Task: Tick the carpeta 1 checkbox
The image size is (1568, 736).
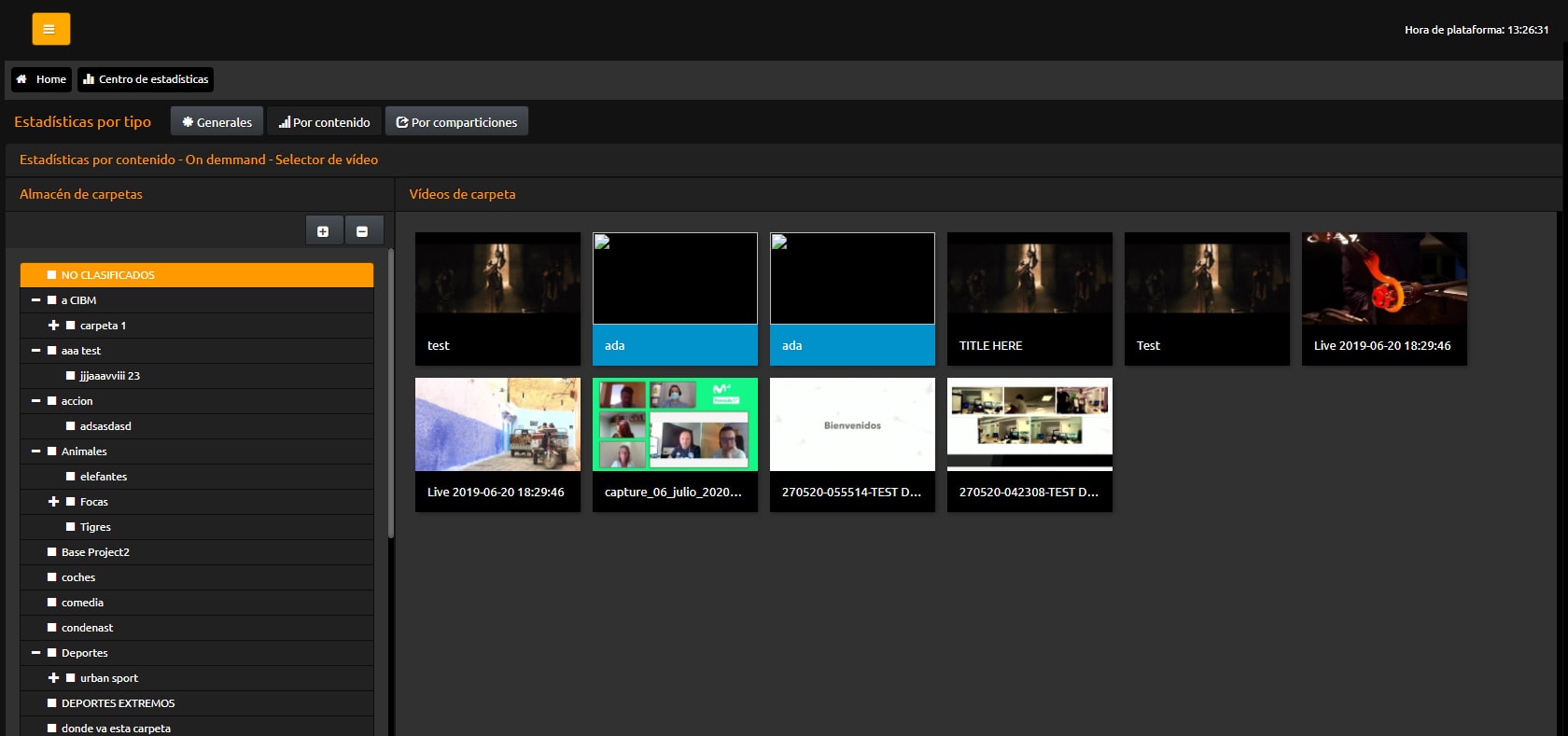Action: tap(71, 326)
